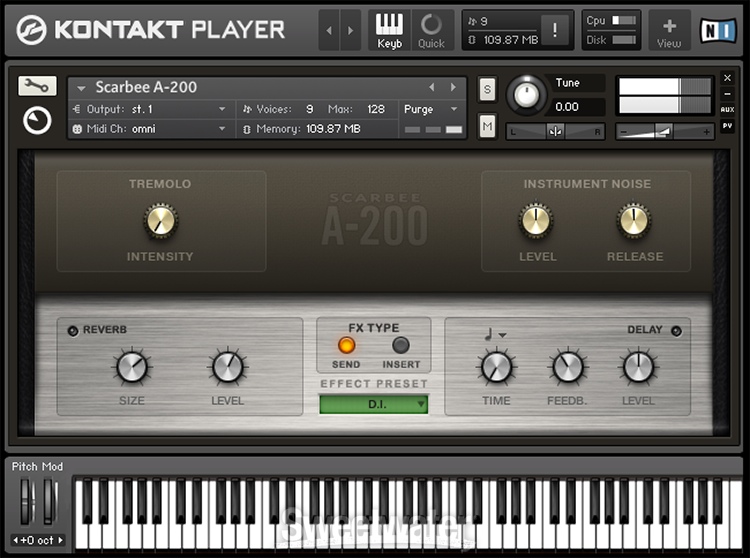This screenshot has height=558, width=750.
Task: Click the Max voices value 128
Action: (376, 109)
